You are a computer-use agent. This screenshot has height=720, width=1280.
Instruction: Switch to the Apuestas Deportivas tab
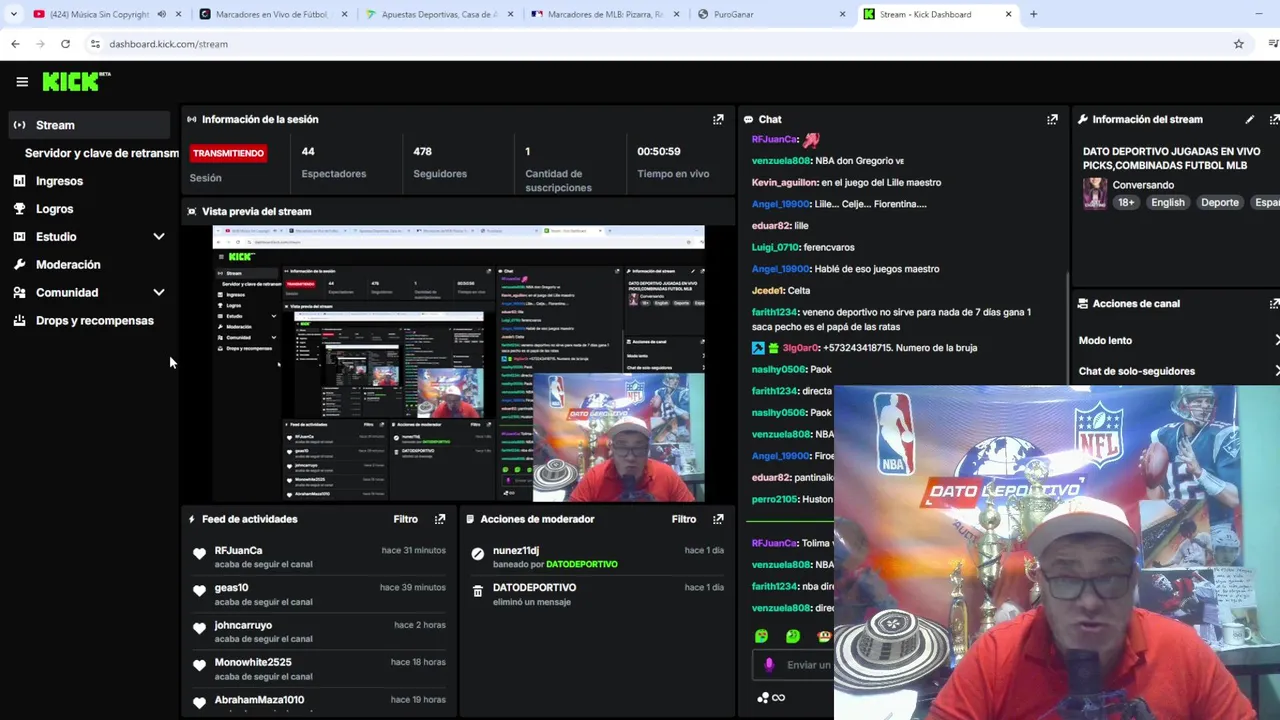[x=440, y=14]
